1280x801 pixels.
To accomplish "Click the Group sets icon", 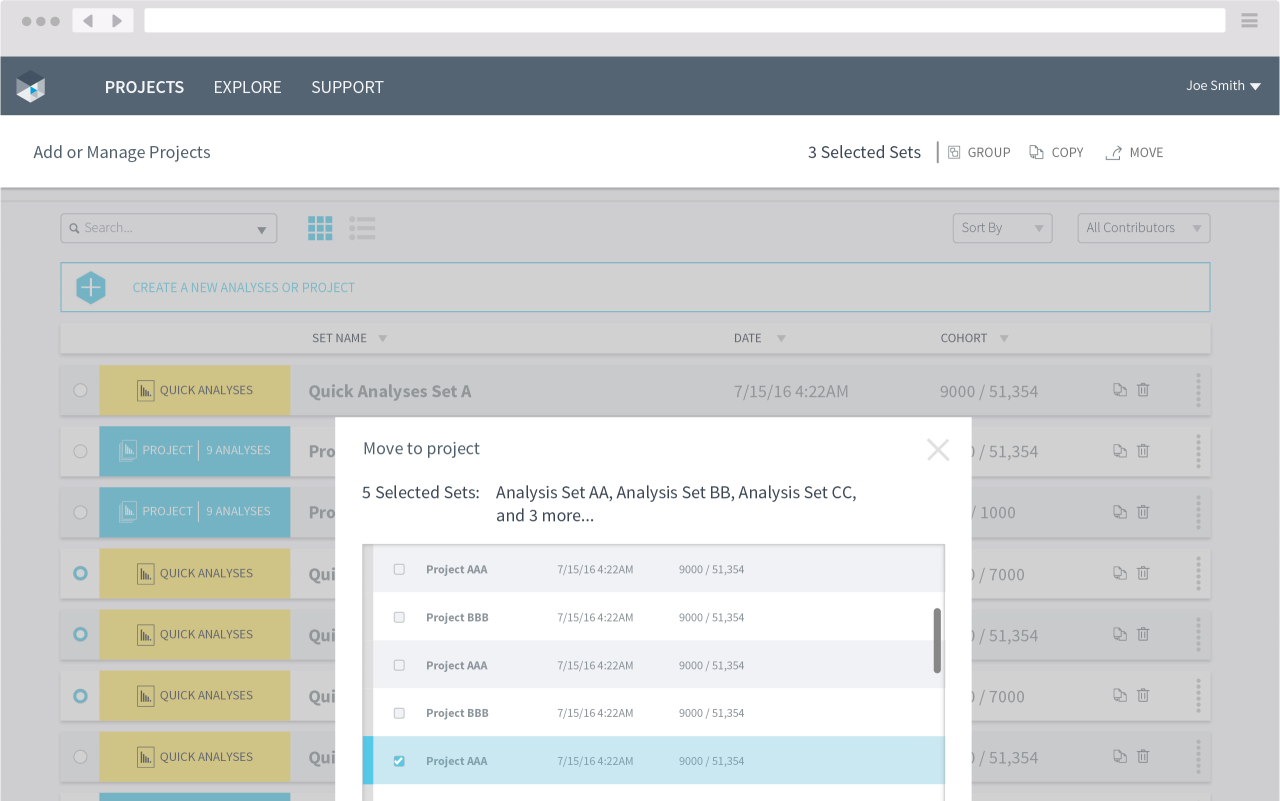I will click(954, 153).
